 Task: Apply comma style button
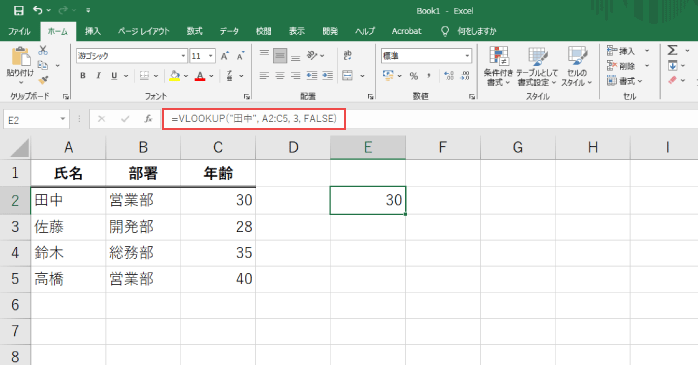(x=429, y=76)
